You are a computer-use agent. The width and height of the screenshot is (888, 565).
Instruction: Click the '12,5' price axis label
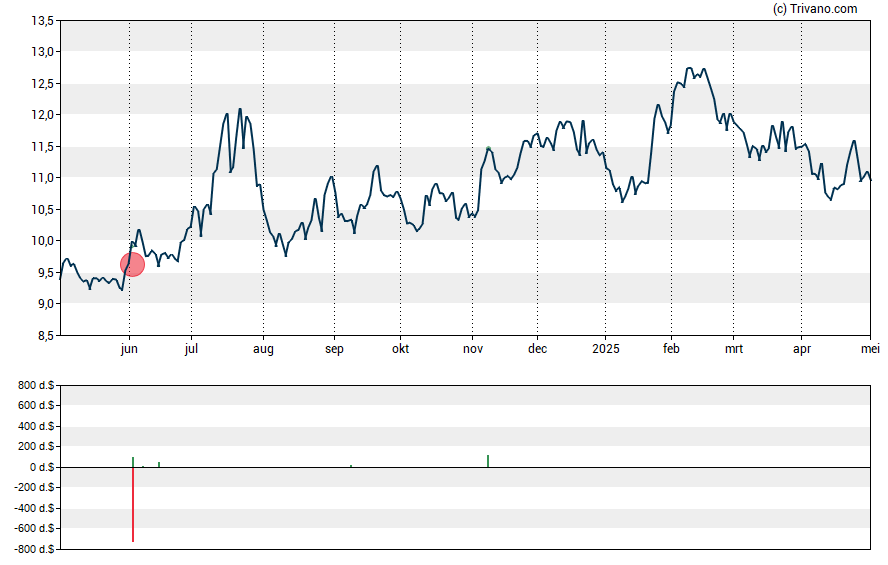[42, 84]
